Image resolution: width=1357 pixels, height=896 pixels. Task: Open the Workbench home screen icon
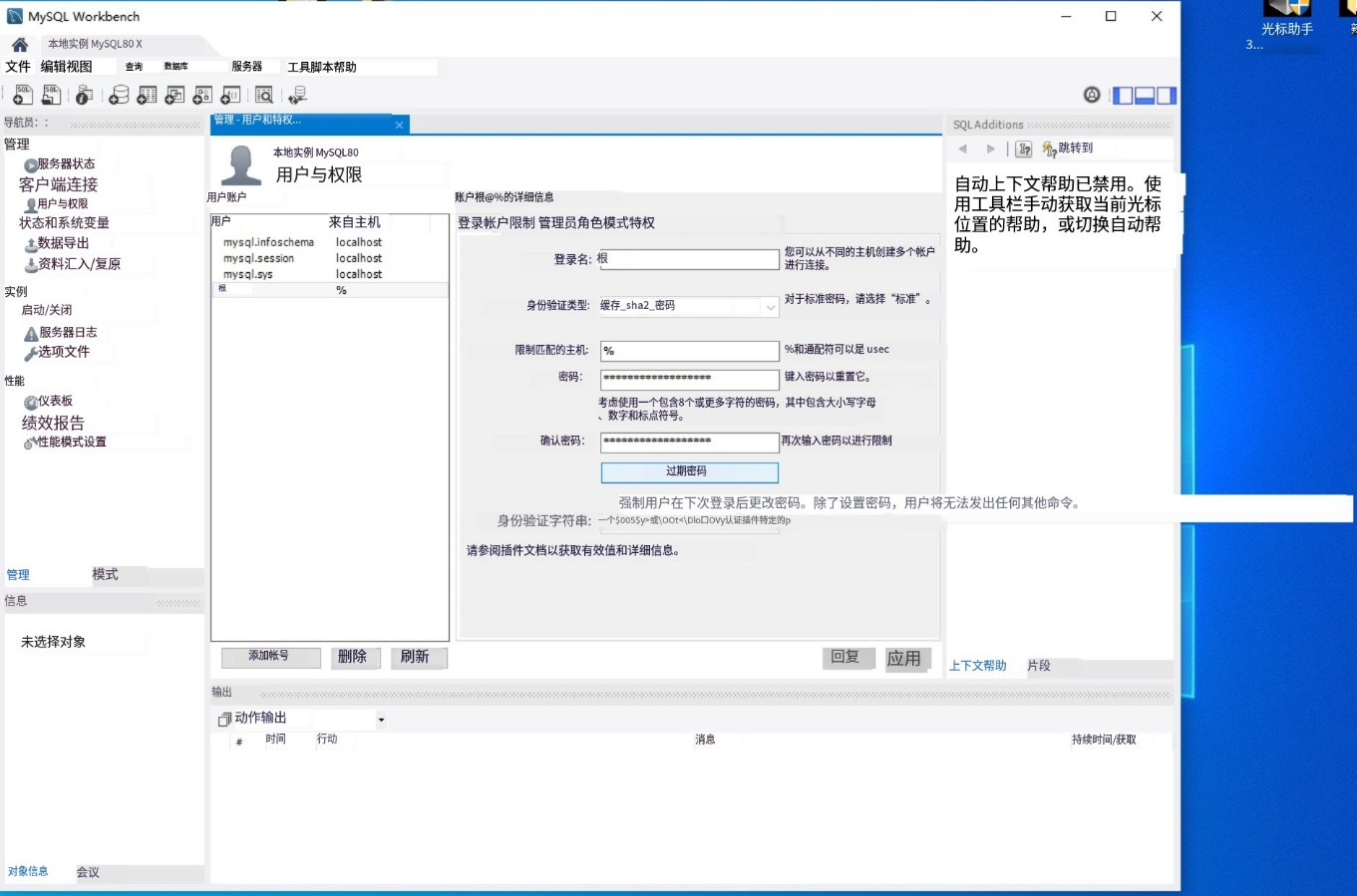(x=20, y=45)
